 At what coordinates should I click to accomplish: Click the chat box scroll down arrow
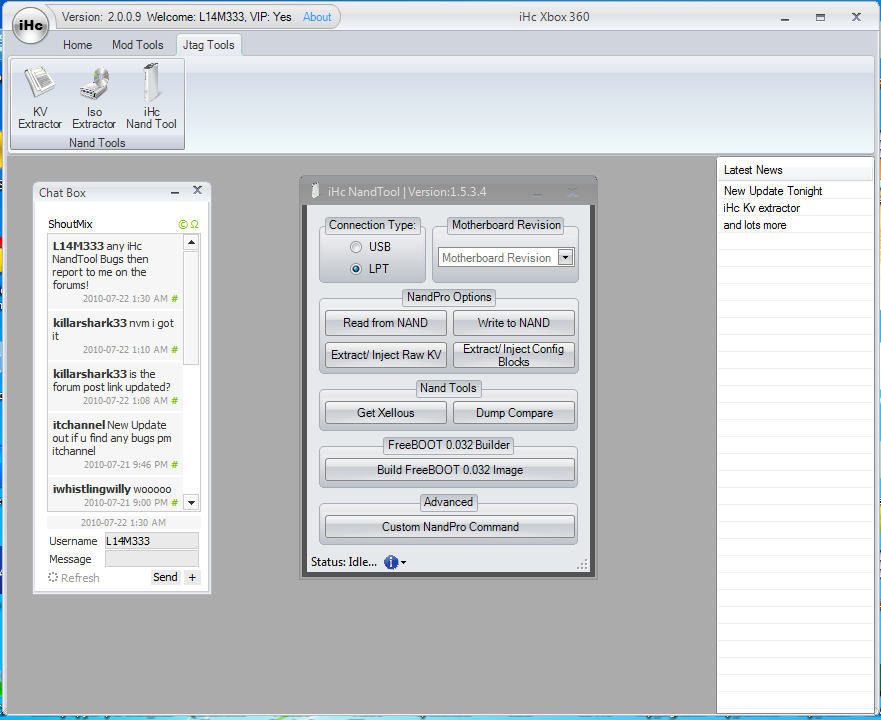point(191,502)
